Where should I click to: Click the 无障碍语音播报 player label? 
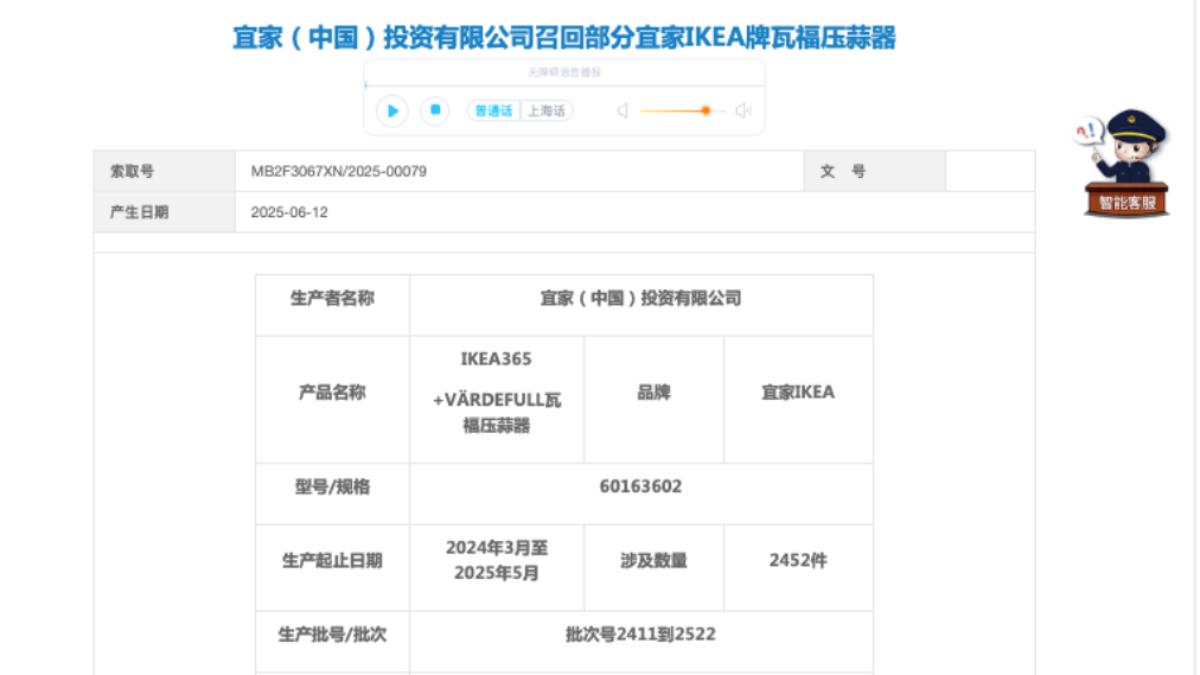[564, 73]
